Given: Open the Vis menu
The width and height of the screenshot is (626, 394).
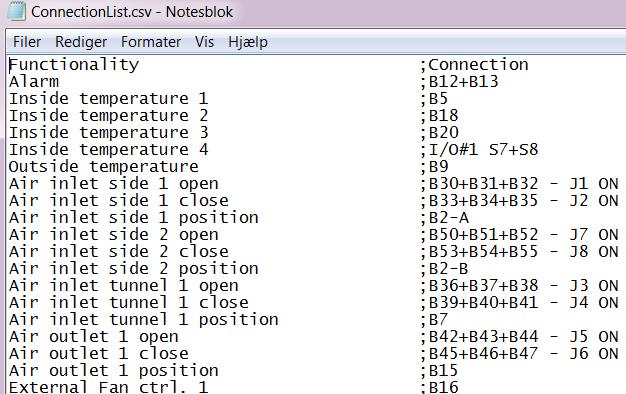Looking at the screenshot, I should coord(204,42).
